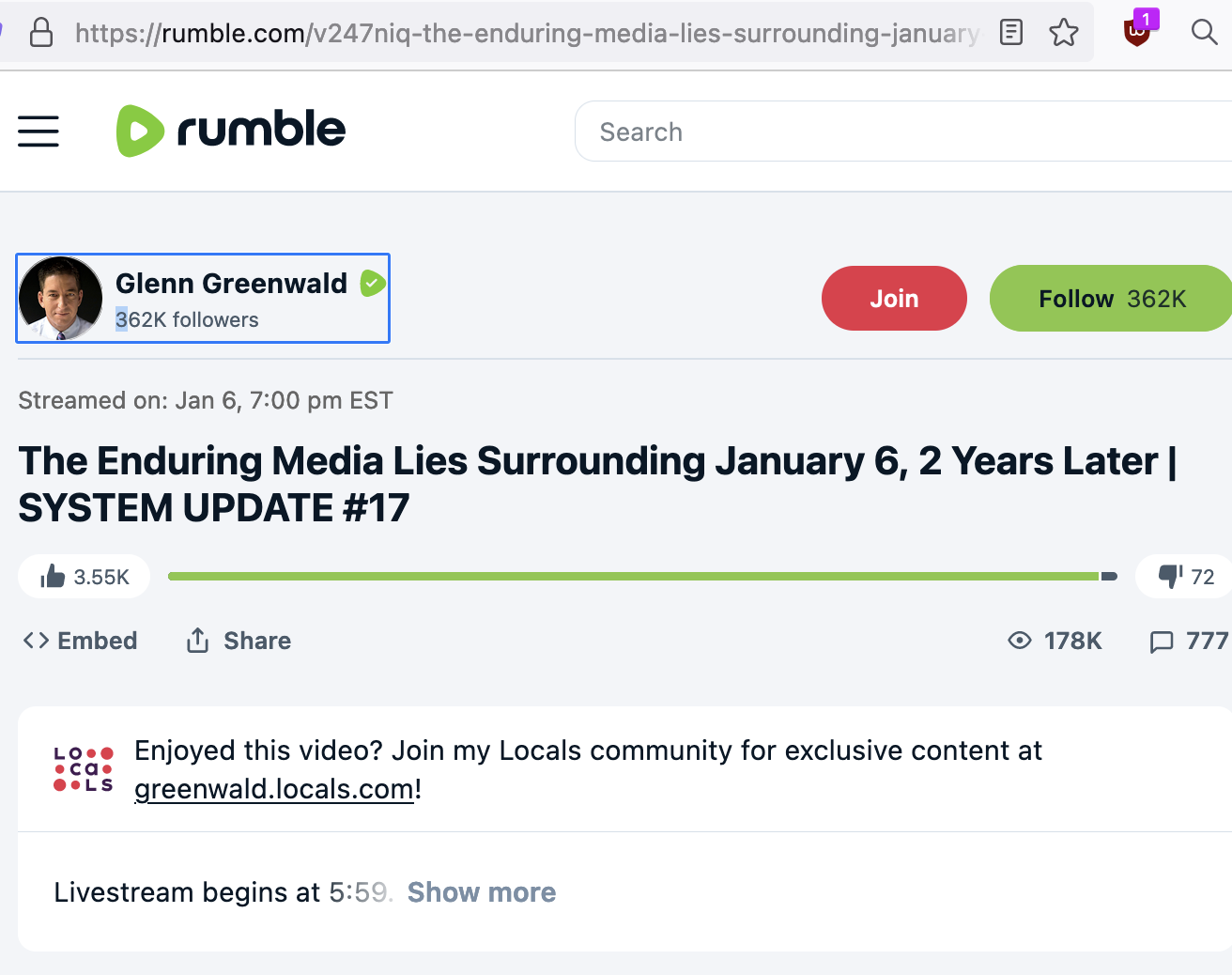1232x975 pixels.
Task: Click the reader view icon
Action: (1011, 33)
